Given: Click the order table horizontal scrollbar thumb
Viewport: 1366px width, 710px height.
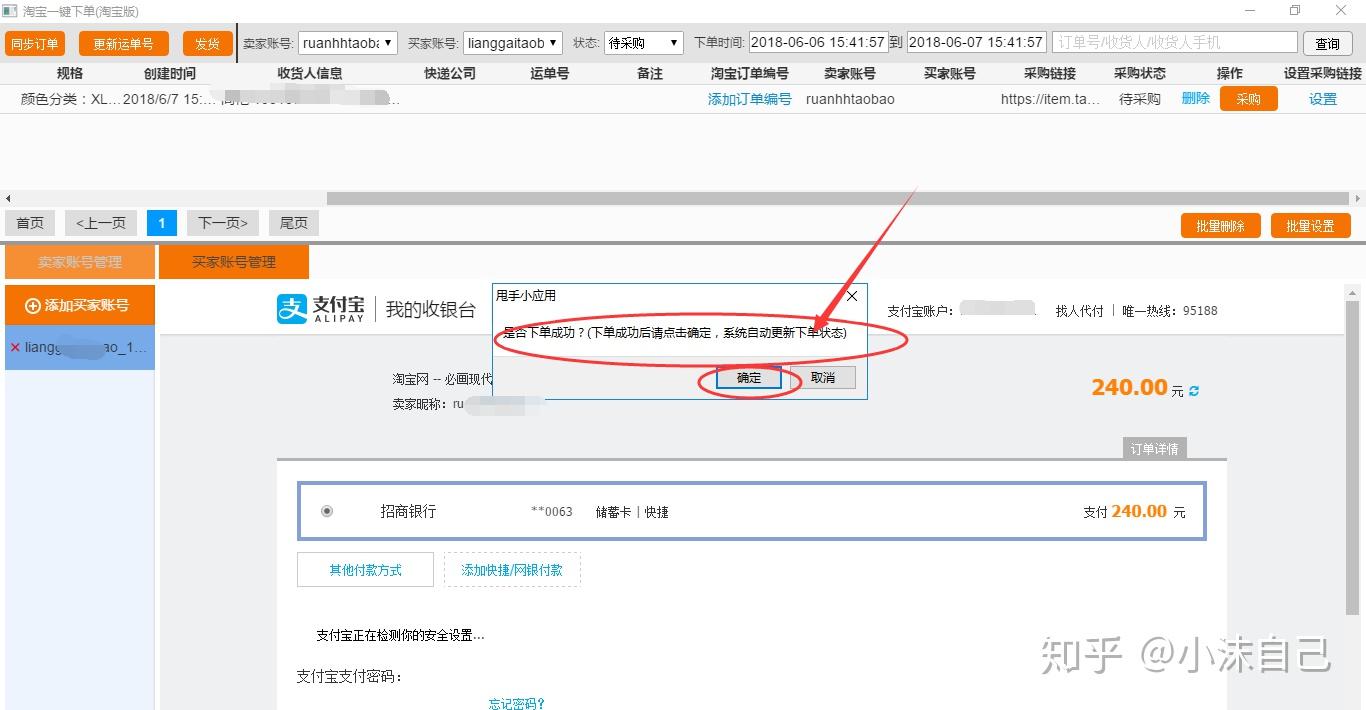Looking at the screenshot, I should click(x=838, y=198).
